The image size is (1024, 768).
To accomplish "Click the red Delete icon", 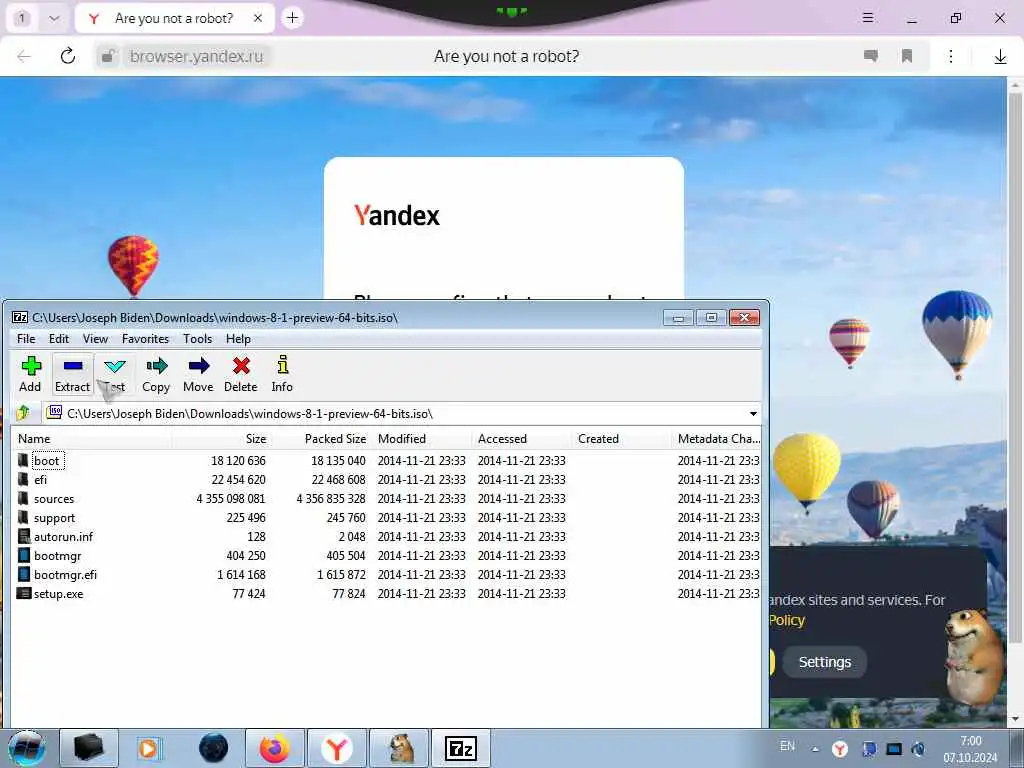I will click(240, 374).
